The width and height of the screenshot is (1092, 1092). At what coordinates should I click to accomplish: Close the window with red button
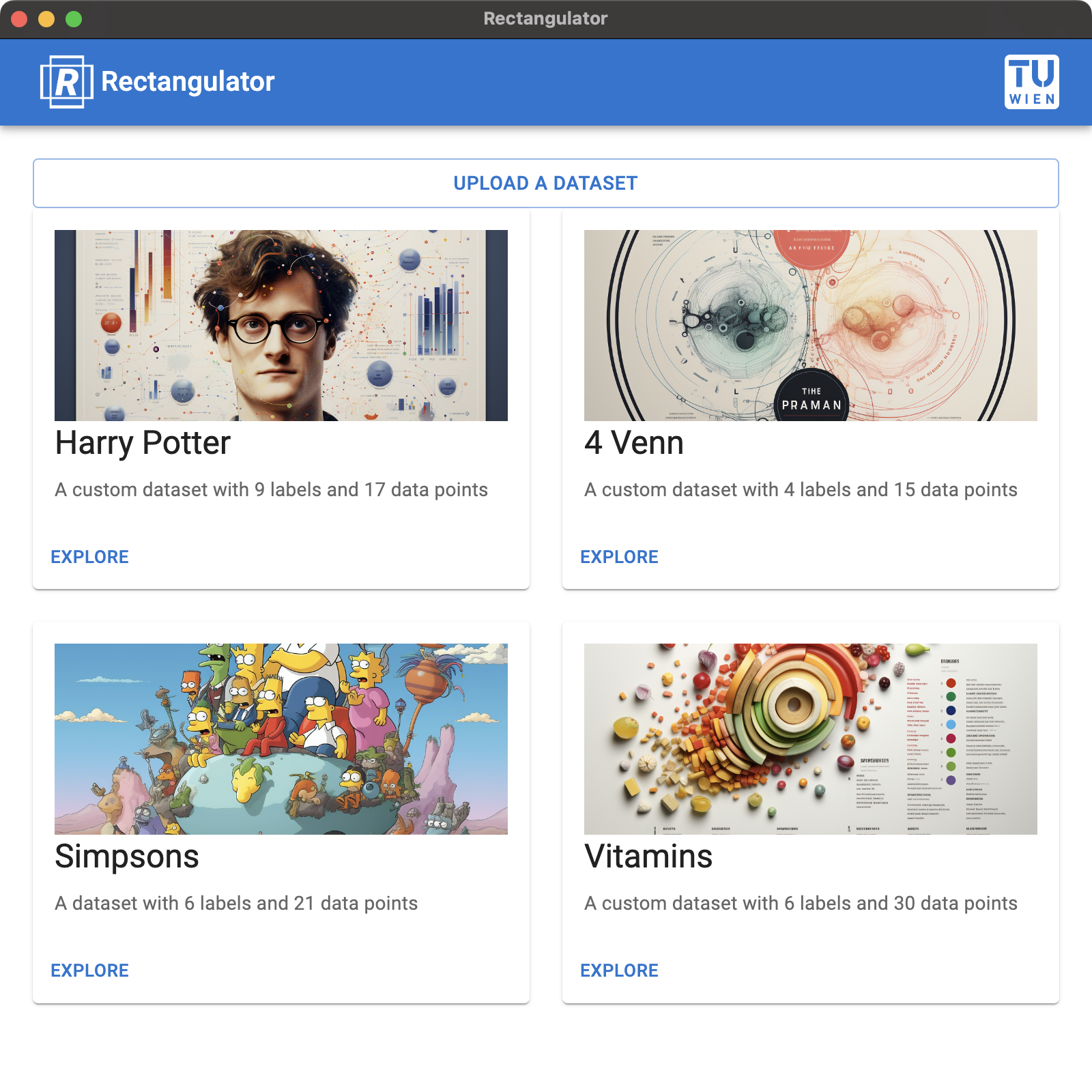tap(19, 19)
